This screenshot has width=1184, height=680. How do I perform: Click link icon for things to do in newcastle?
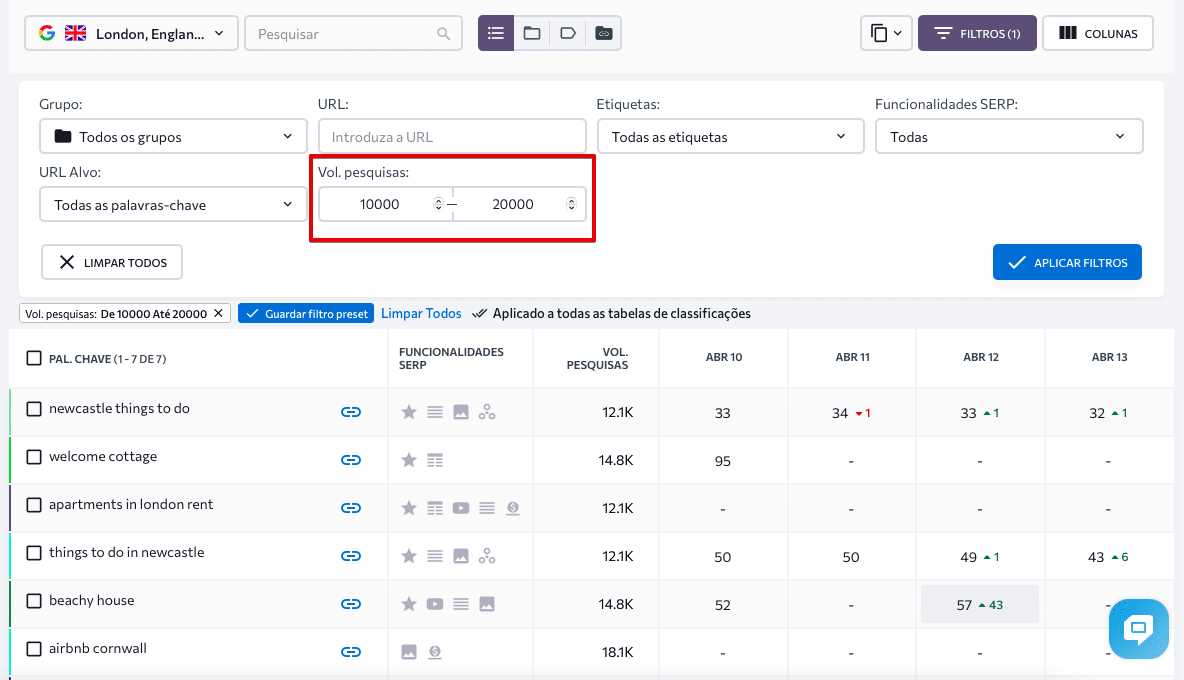(x=350, y=556)
